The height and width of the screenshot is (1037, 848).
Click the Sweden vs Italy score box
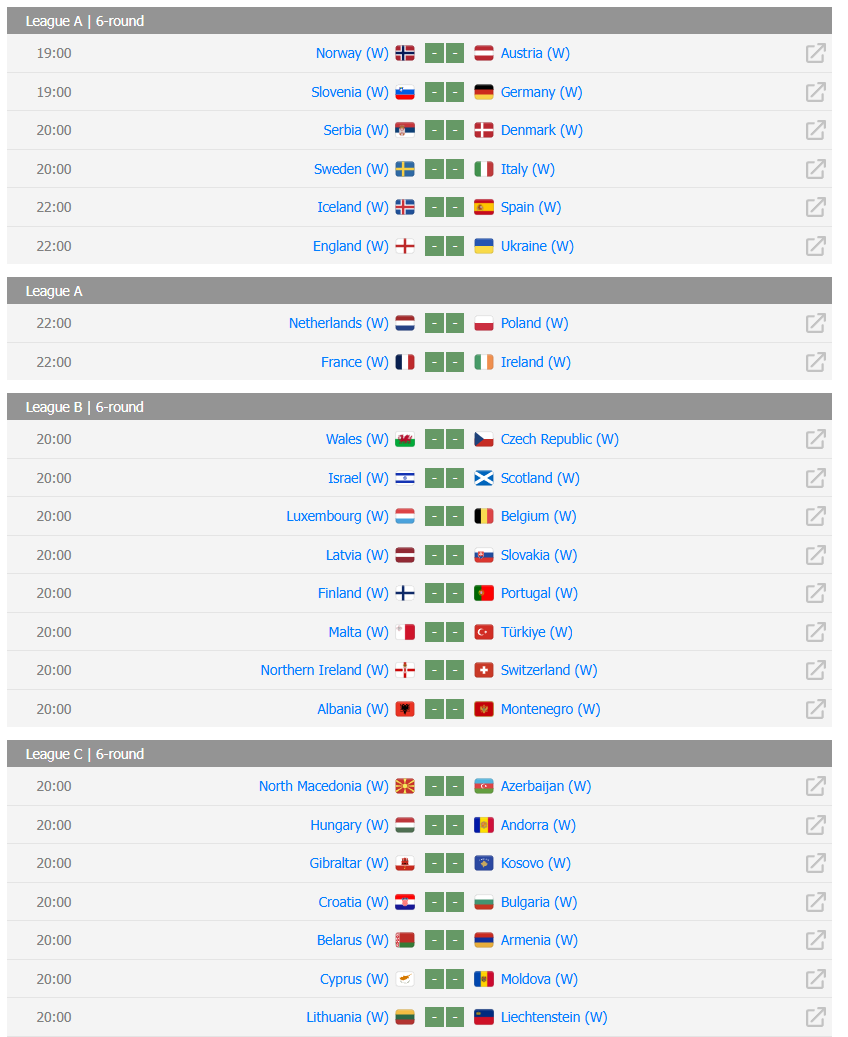tap(445, 169)
